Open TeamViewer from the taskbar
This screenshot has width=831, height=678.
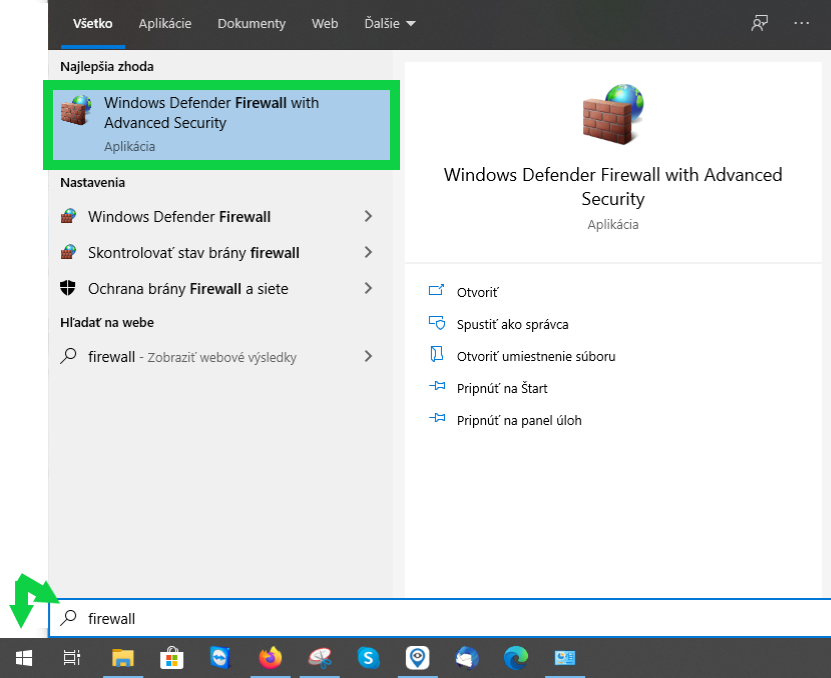pos(220,658)
